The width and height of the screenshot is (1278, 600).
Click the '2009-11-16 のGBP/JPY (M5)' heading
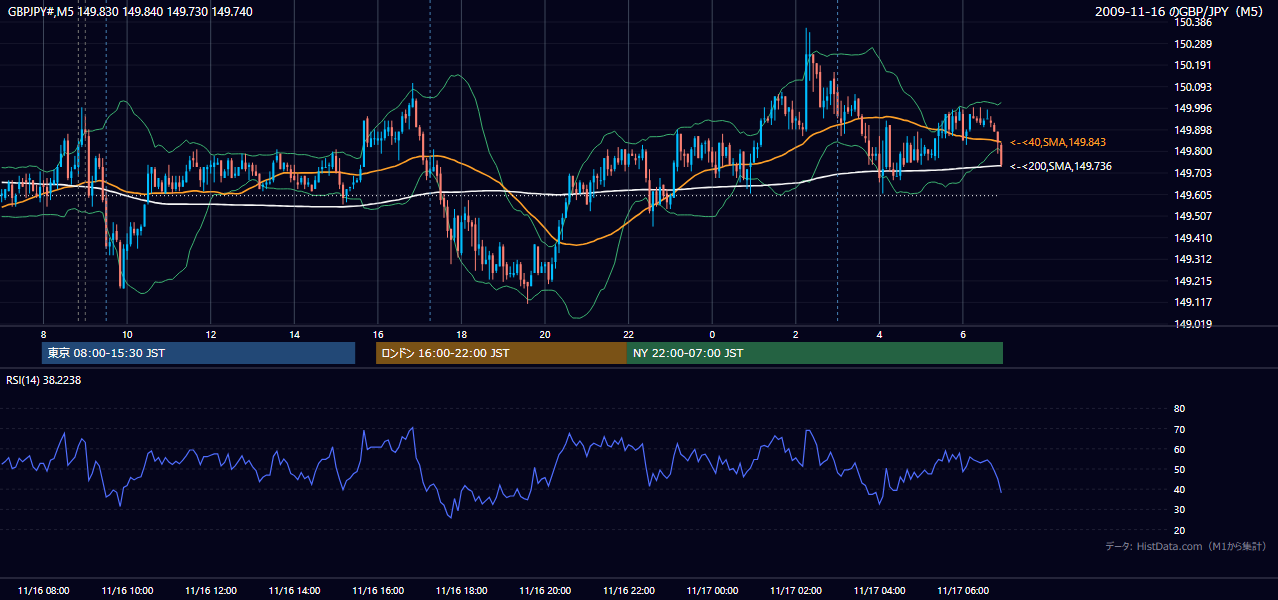(x=1180, y=11)
